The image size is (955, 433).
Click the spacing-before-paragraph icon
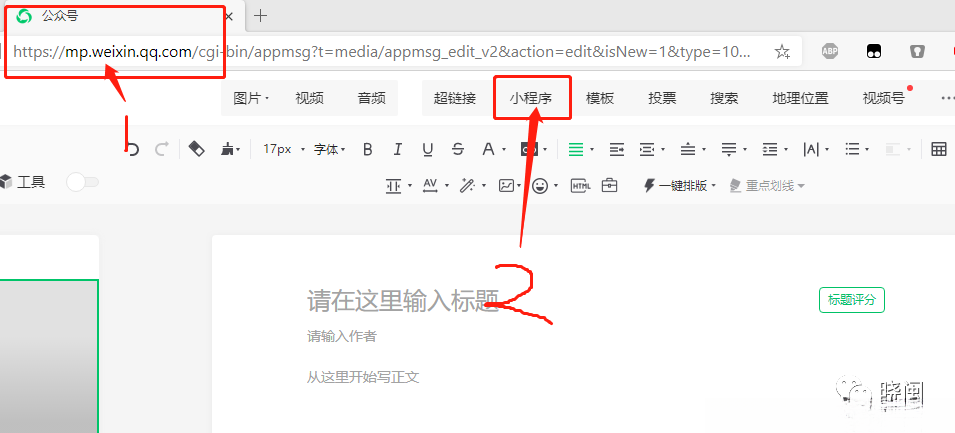(x=688, y=149)
